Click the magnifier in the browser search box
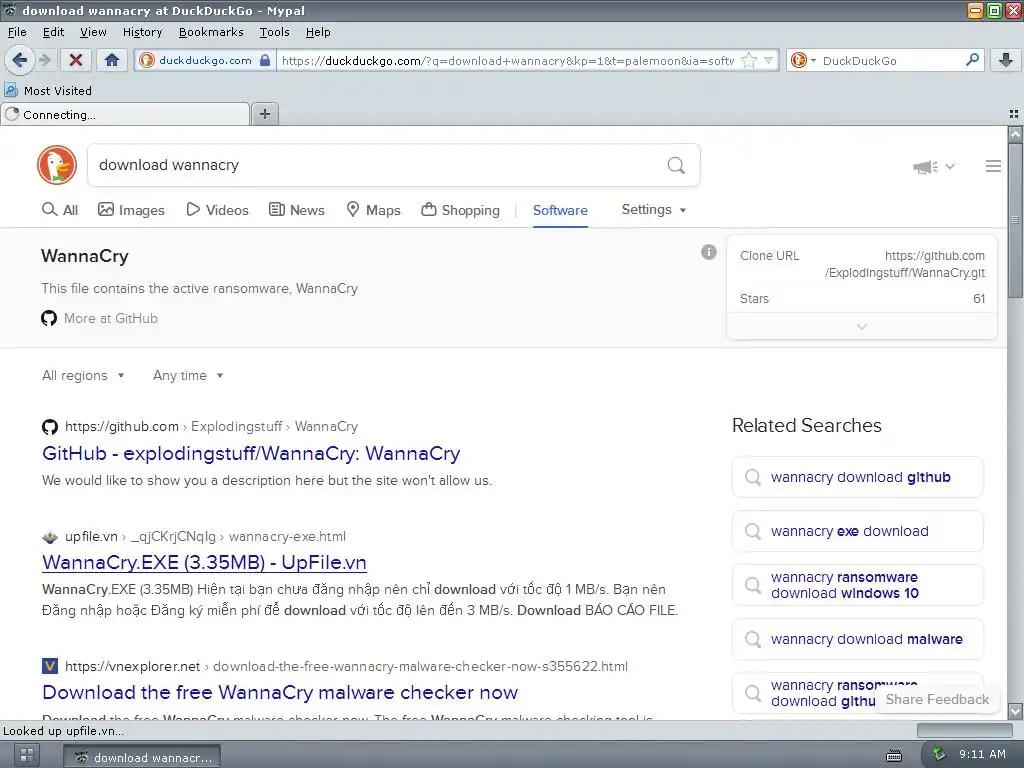The height and width of the screenshot is (768, 1024). 972,60
